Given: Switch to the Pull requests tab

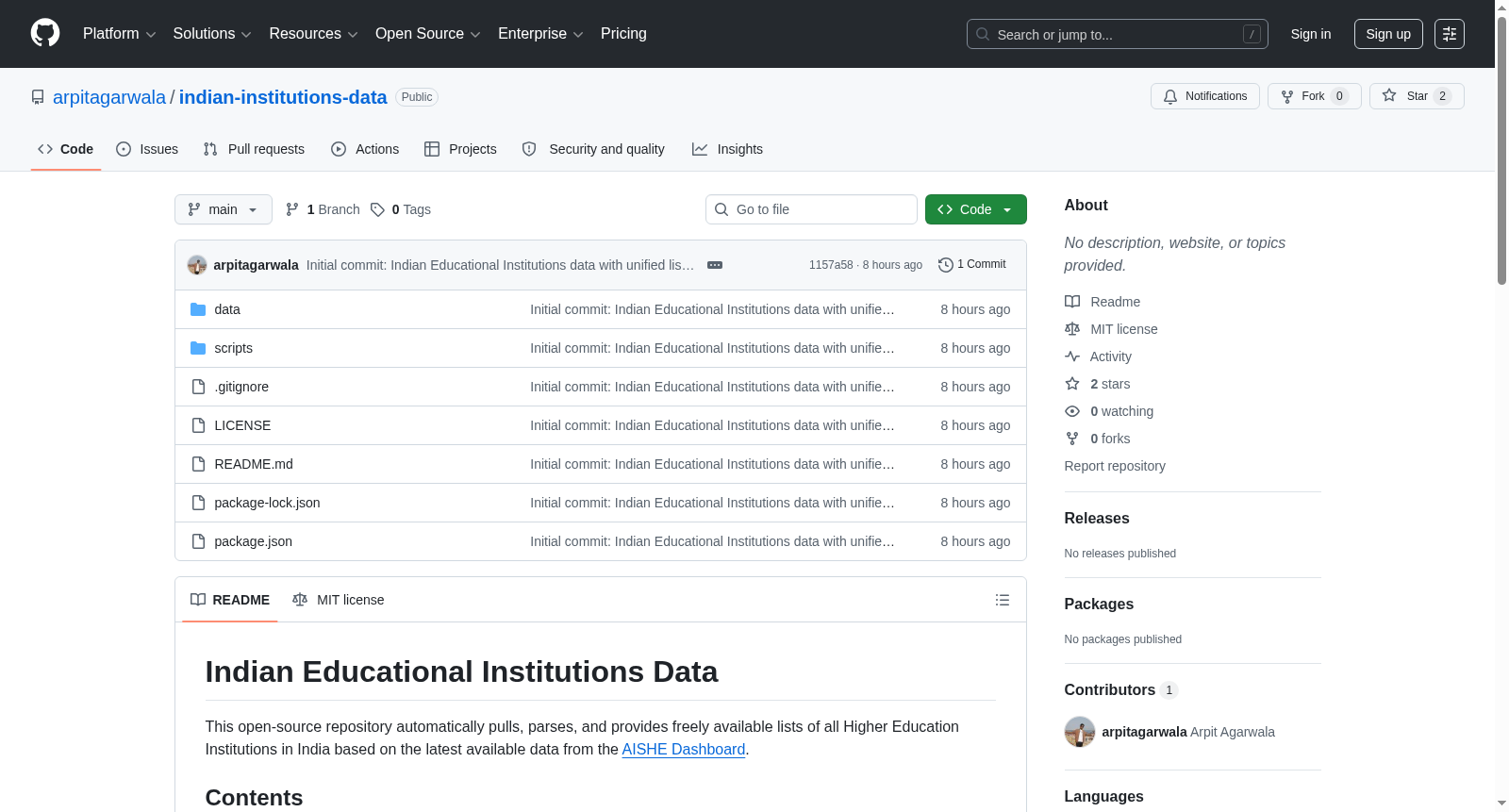Looking at the screenshot, I should [x=254, y=149].
